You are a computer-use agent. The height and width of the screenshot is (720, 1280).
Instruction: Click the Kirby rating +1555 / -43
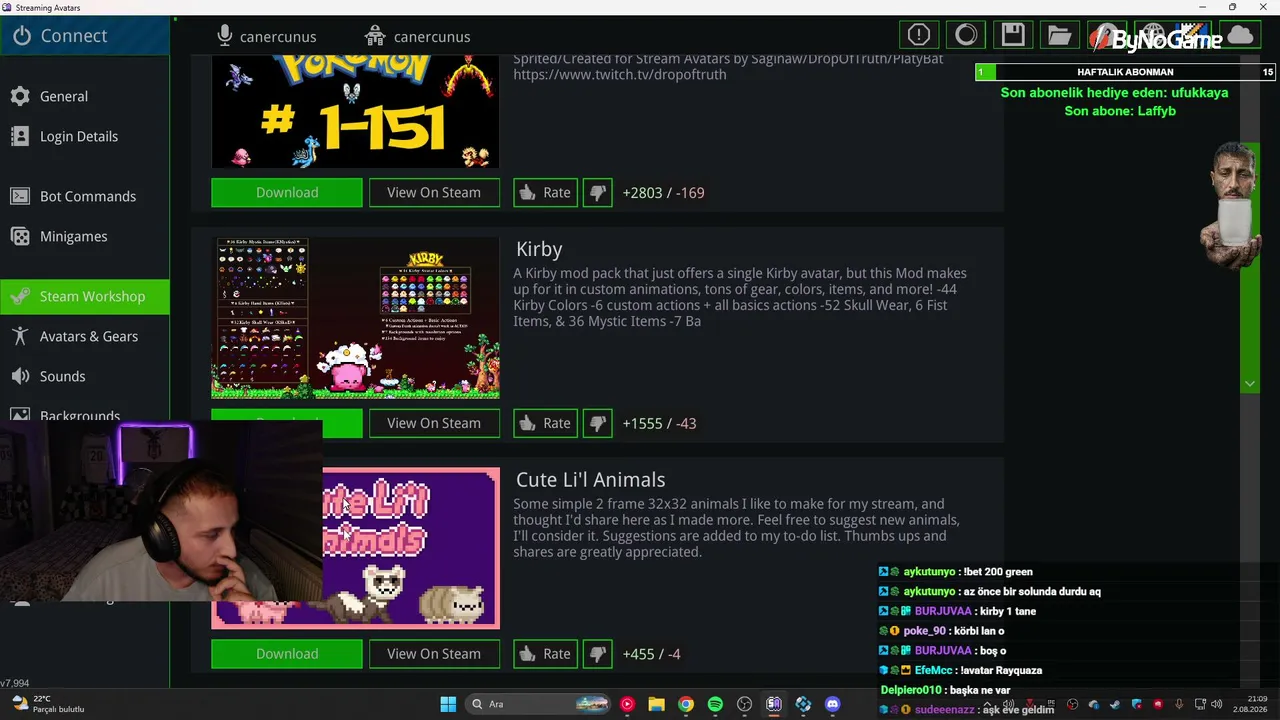point(659,423)
